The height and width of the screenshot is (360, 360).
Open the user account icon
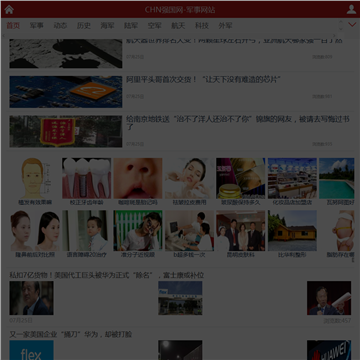[351, 9]
